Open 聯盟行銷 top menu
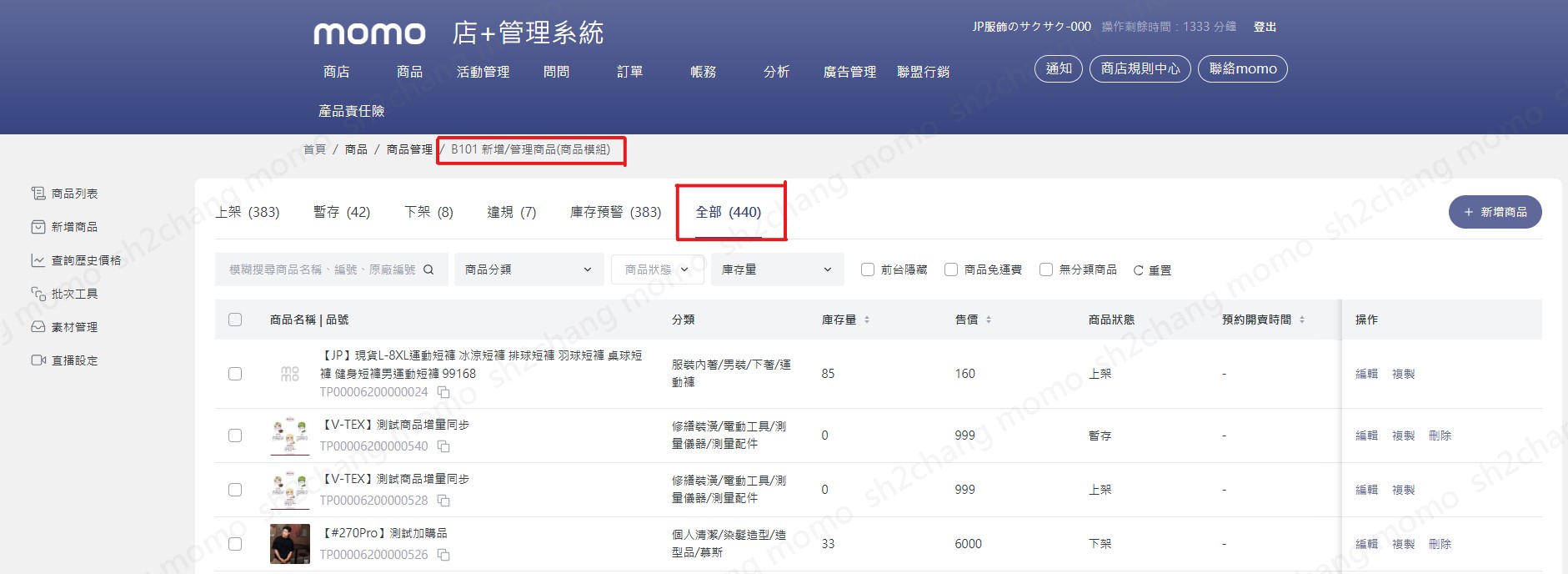 click(924, 72)
